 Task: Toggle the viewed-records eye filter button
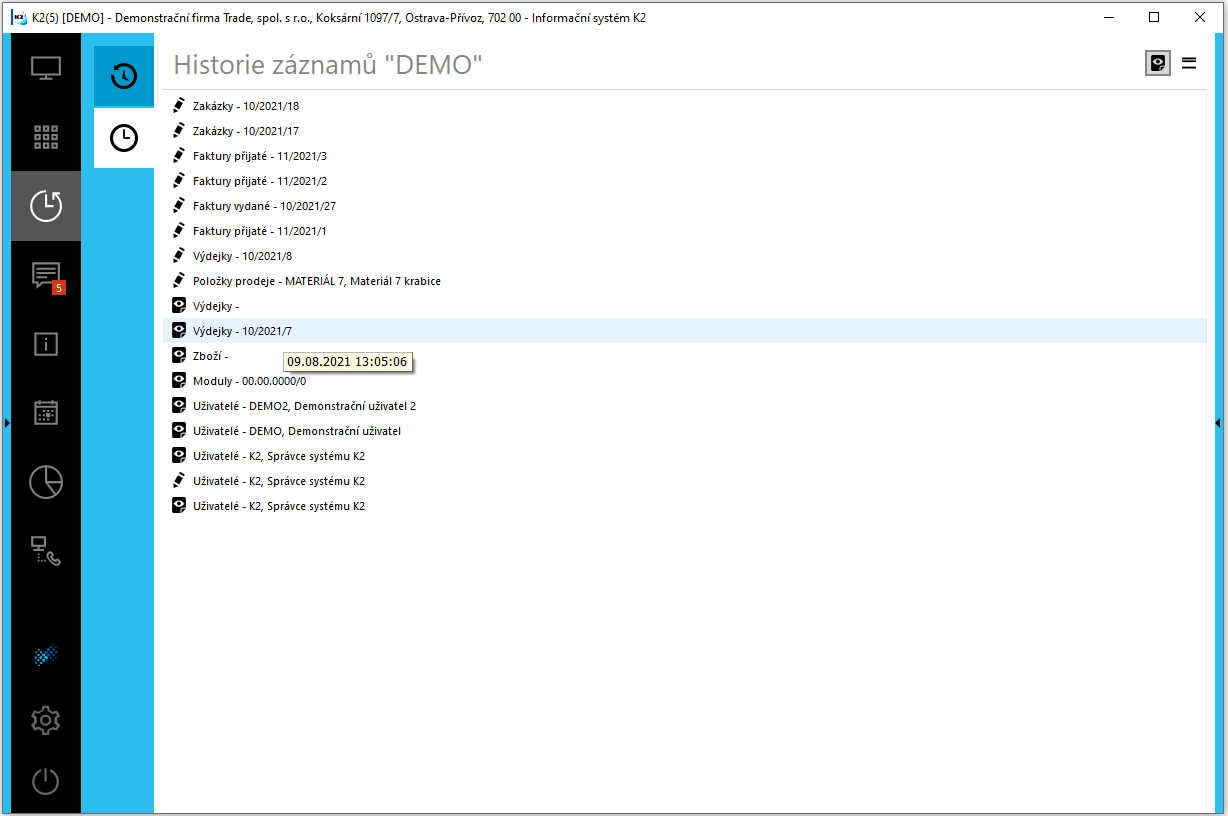tap(1158, 63)
